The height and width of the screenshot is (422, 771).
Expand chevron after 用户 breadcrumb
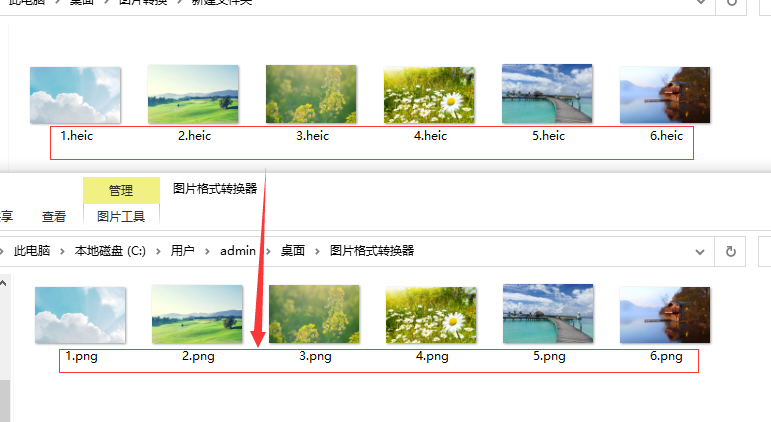pos(208,251)
